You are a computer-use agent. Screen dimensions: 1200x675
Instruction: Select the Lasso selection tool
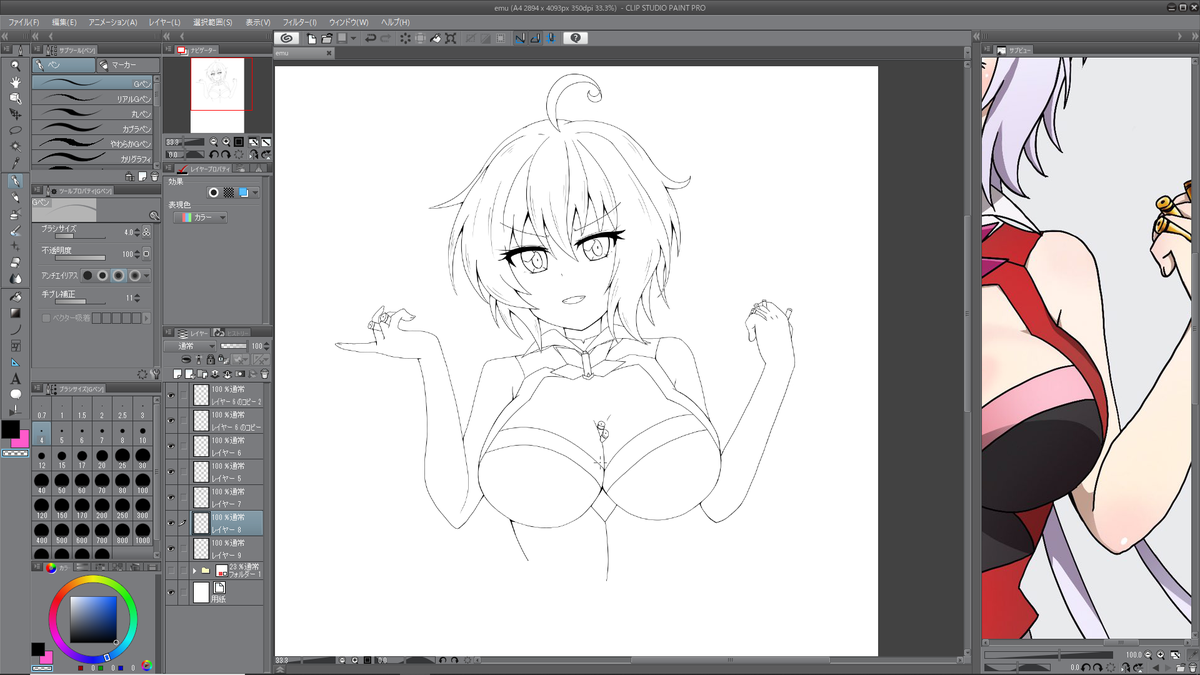click(15, 130)
